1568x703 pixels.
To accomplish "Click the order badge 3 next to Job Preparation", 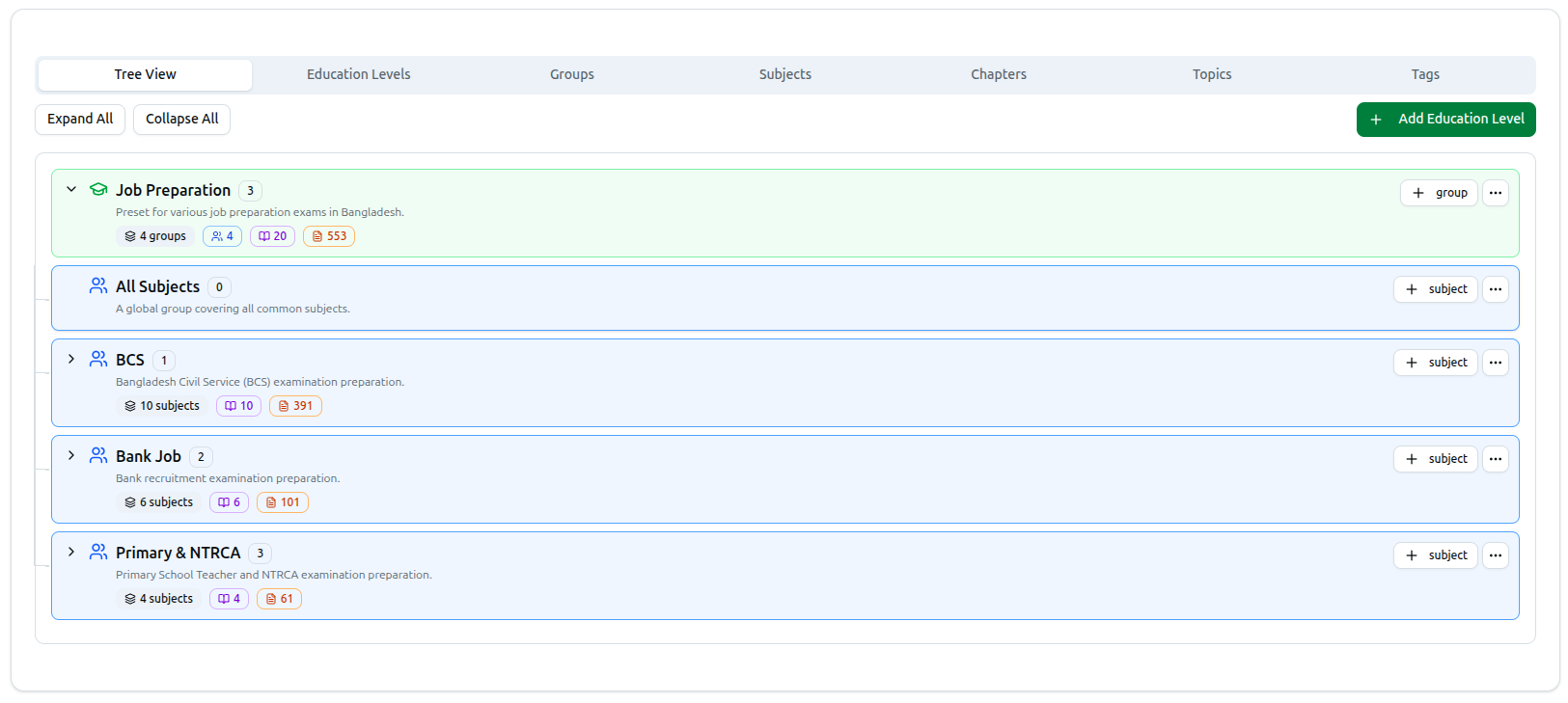I will click(x=251, y=191).
